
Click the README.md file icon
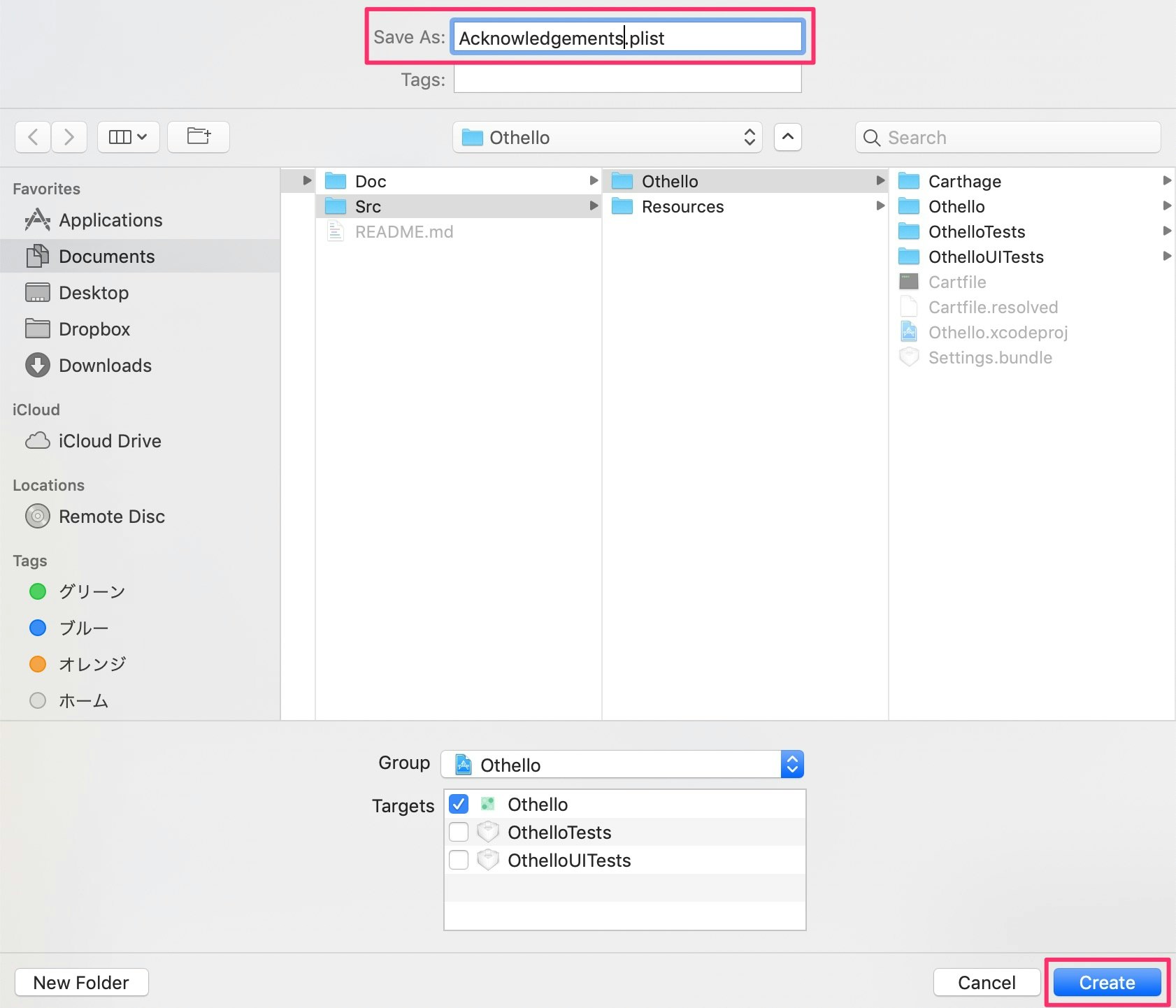[336, 231]
